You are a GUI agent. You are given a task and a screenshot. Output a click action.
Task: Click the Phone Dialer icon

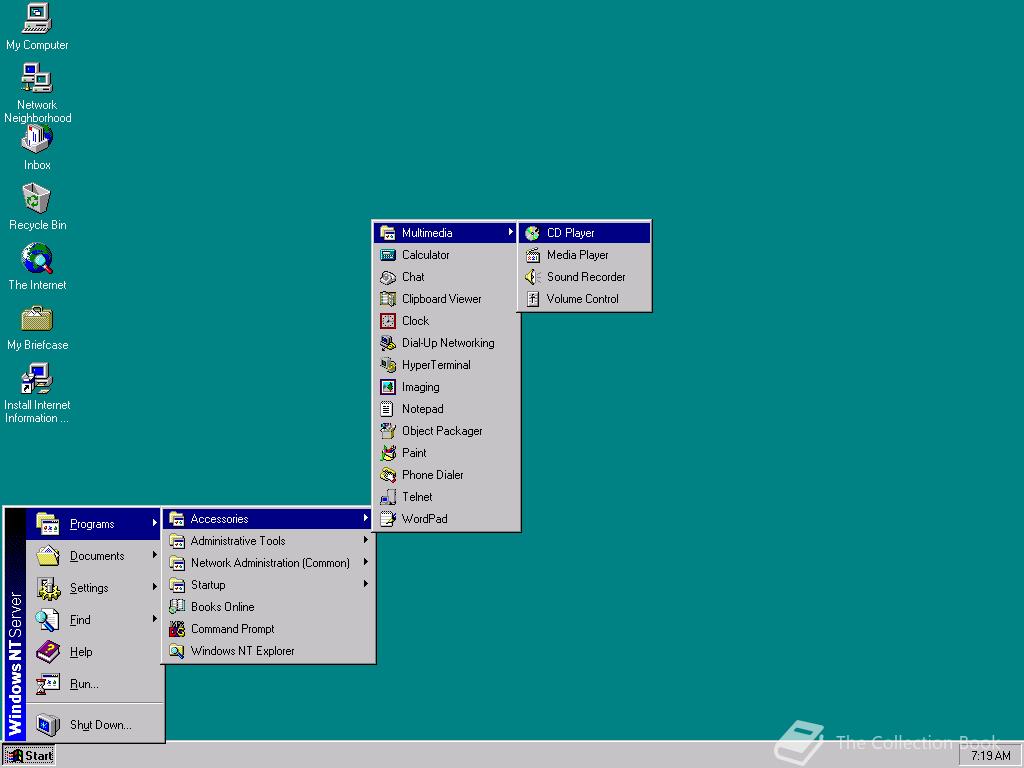[x=388, y=475]
